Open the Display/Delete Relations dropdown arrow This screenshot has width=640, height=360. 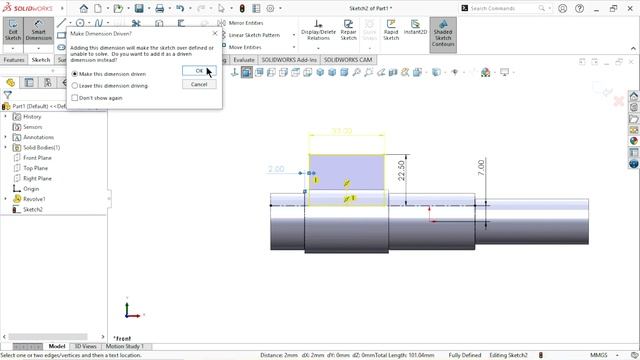pyautogui.click(x=318, y=48)
